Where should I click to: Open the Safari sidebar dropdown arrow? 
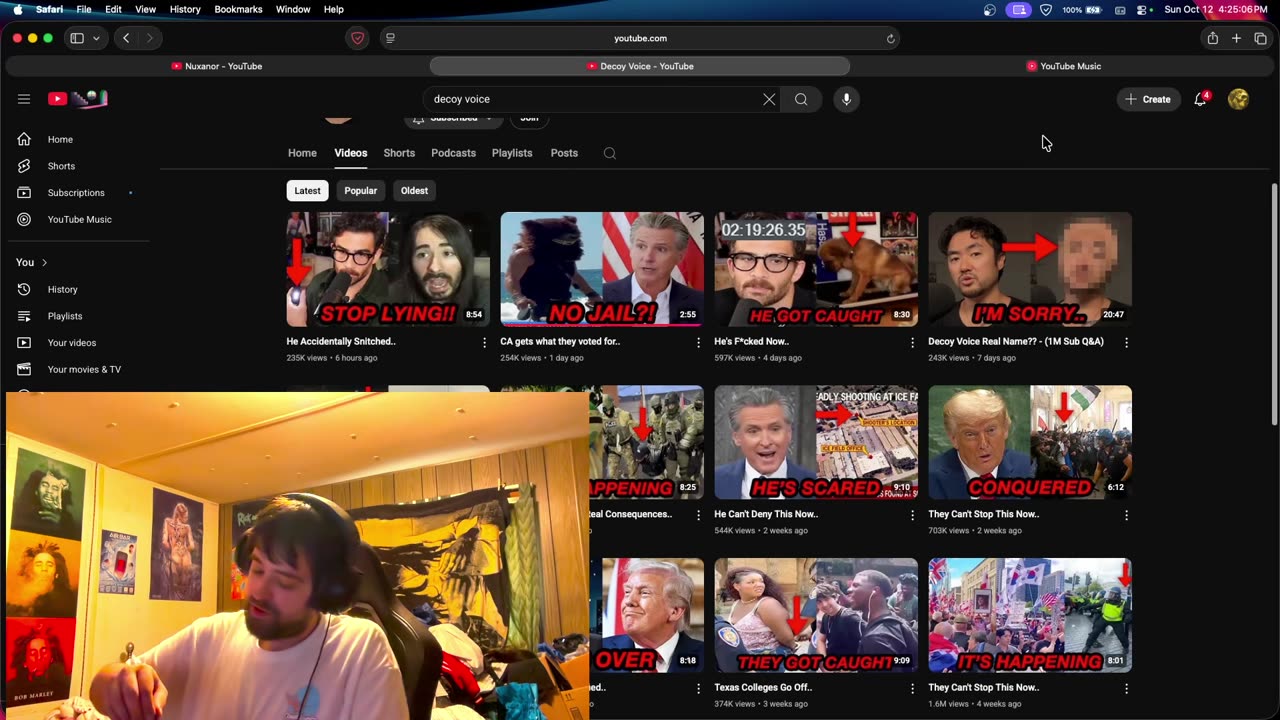96,38
